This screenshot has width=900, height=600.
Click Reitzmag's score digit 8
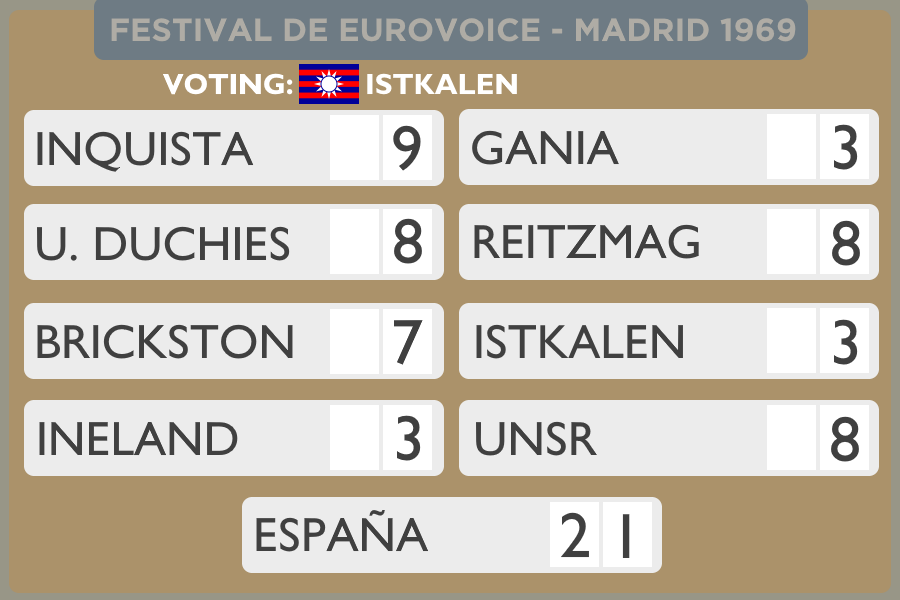tap(844, 243)
